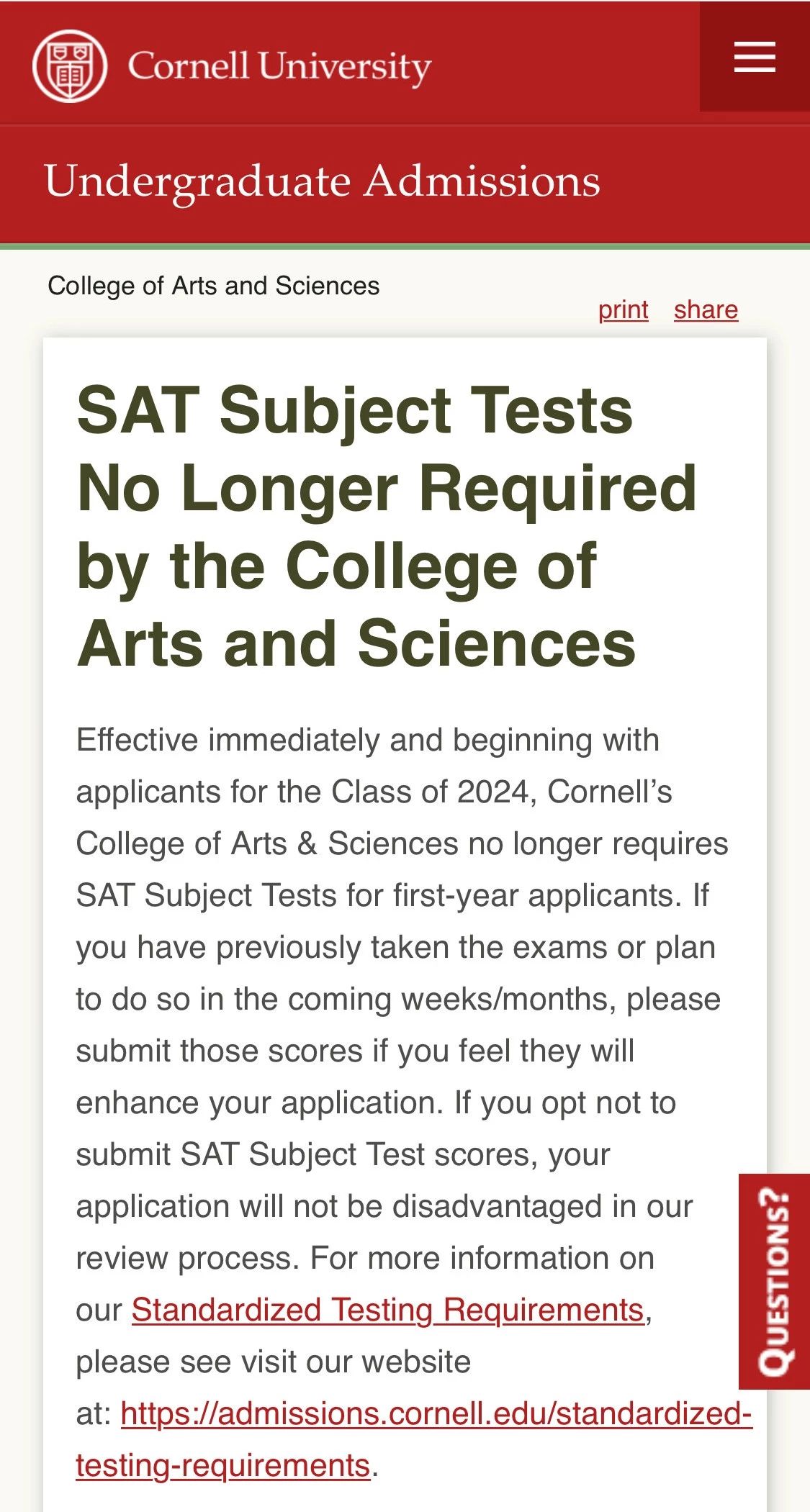This screenshot has width=810, height=1512.
Task: Open the admissions.cornell.edu/standardized- URL link
Action: tap(436, 1413)
